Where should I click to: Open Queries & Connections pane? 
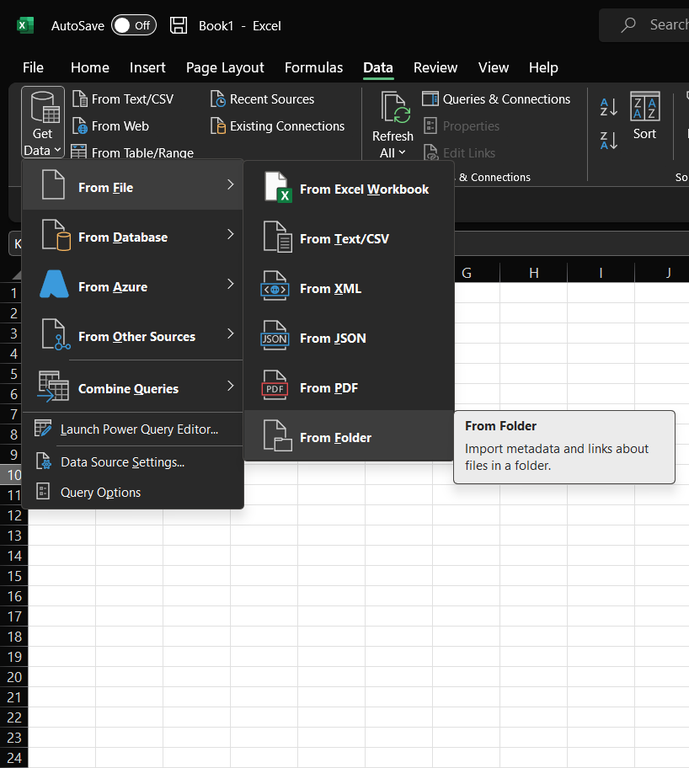(496, 99)
